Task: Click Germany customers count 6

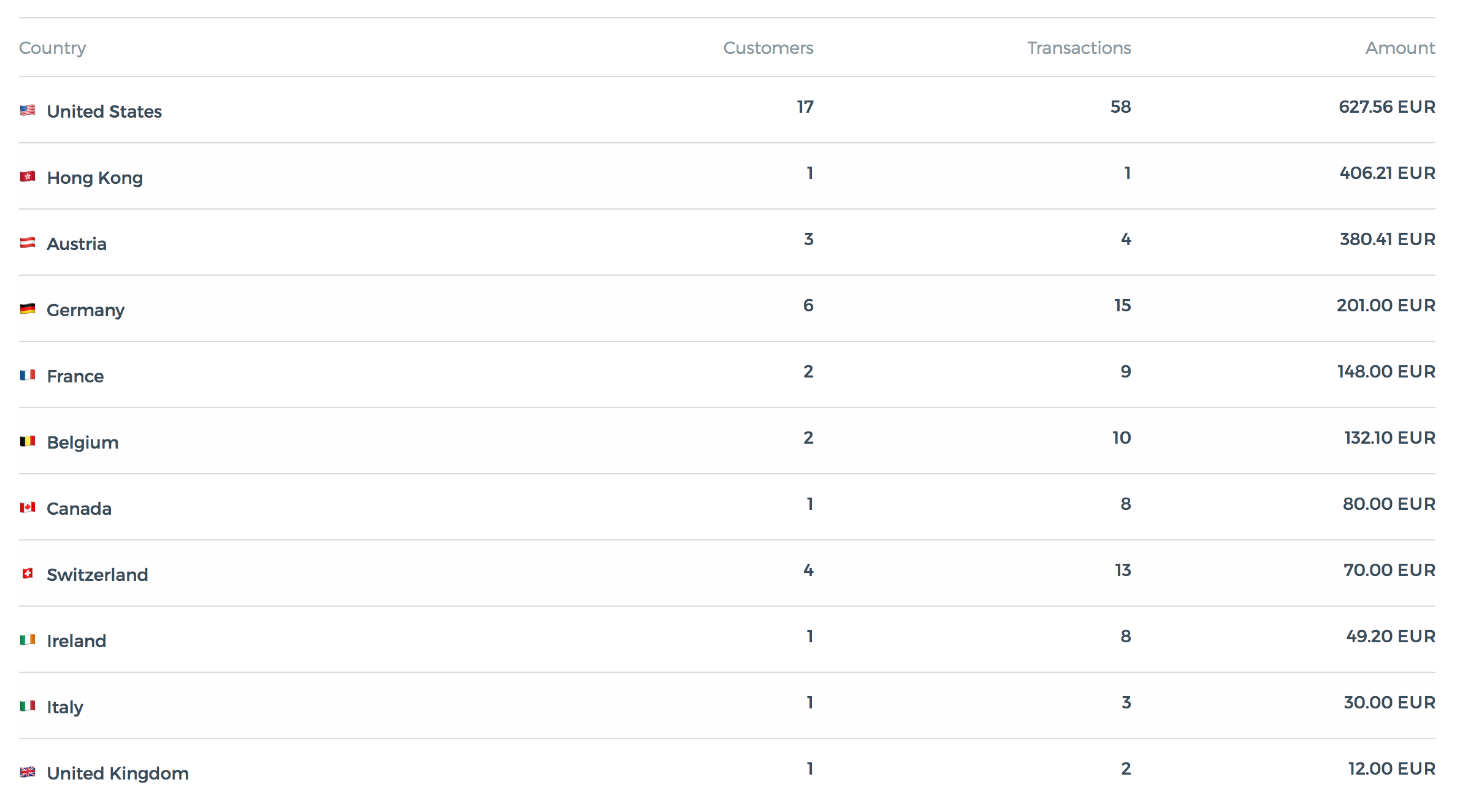Action: tap(809, 305)
